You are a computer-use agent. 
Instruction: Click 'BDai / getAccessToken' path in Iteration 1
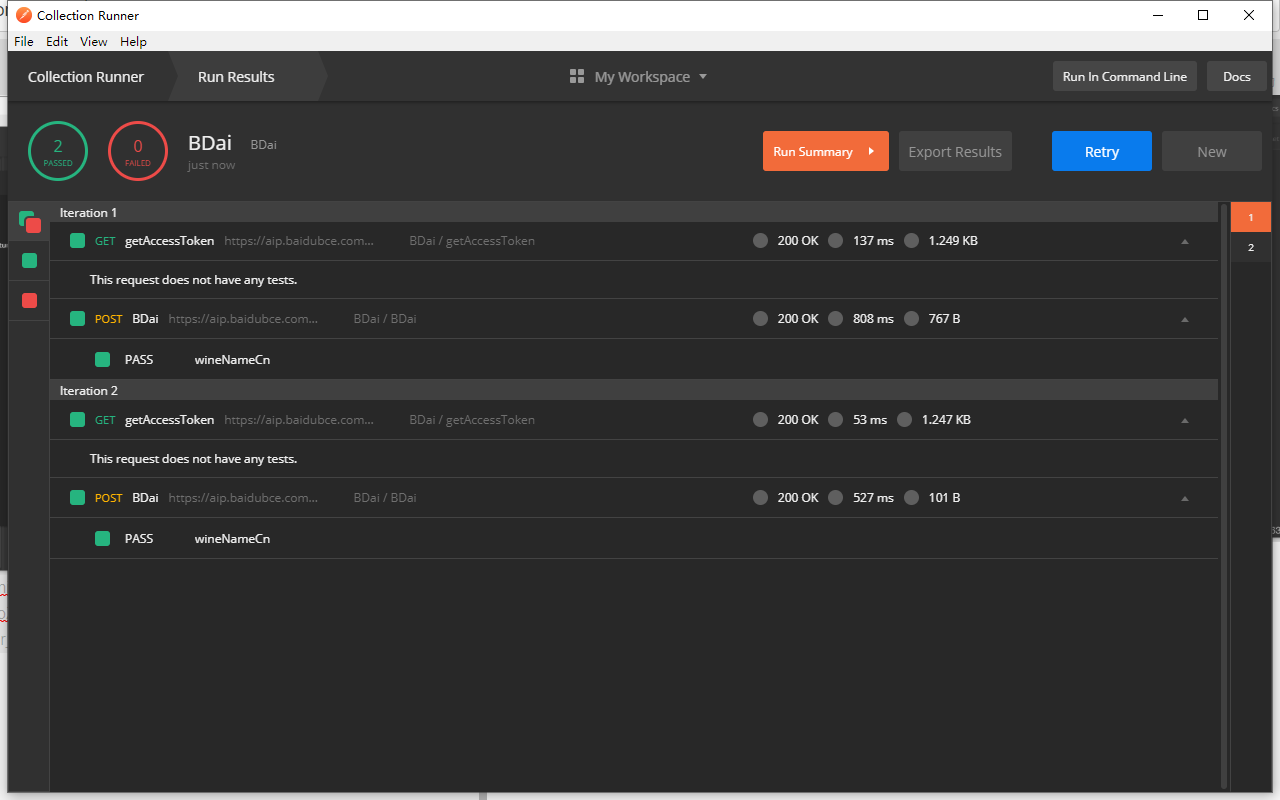[x=472, y=241]
